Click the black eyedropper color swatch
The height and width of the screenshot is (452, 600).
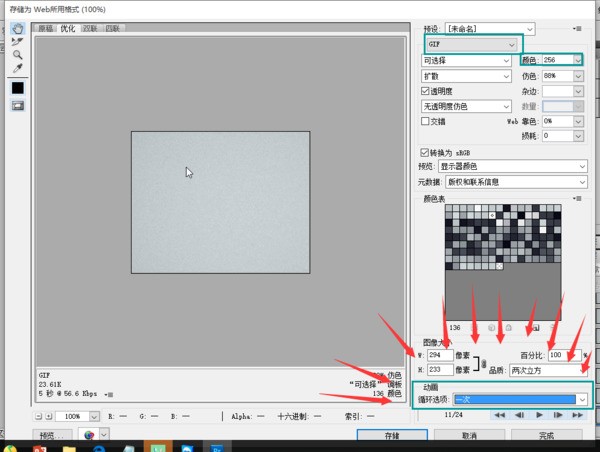[17, 88]
